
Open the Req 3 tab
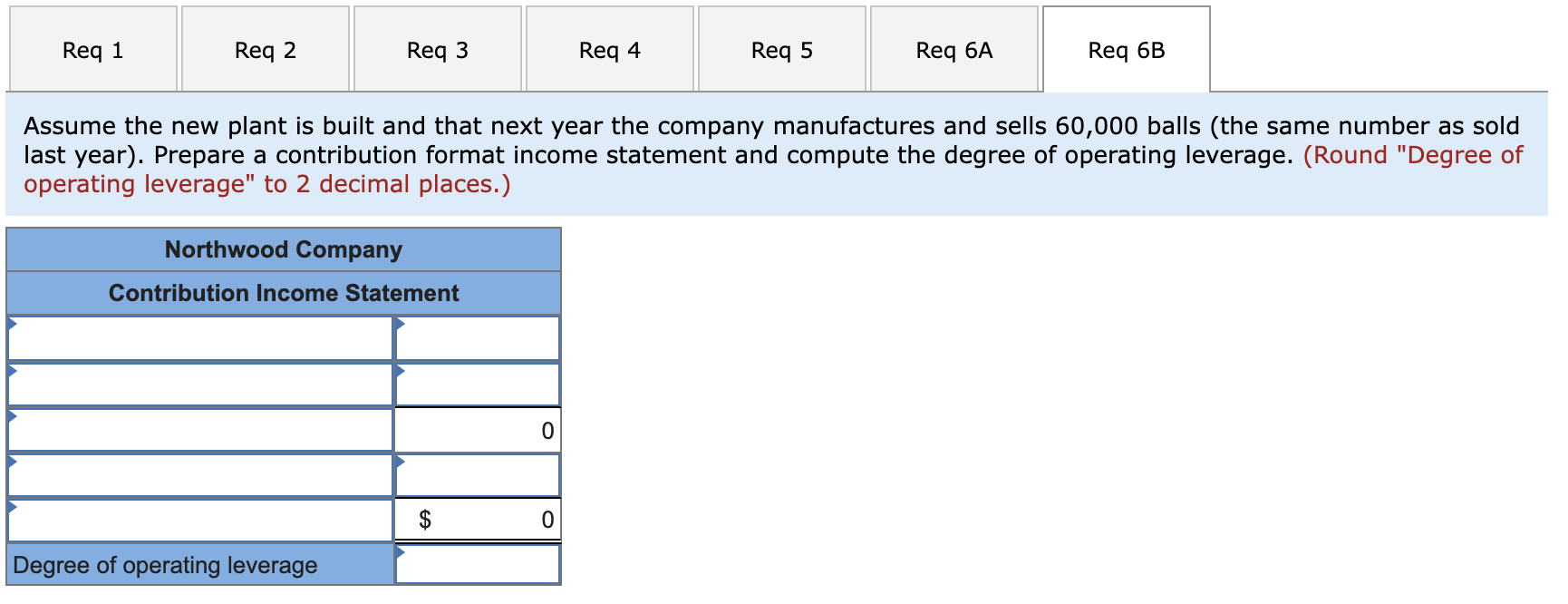(x=436, y=50)
